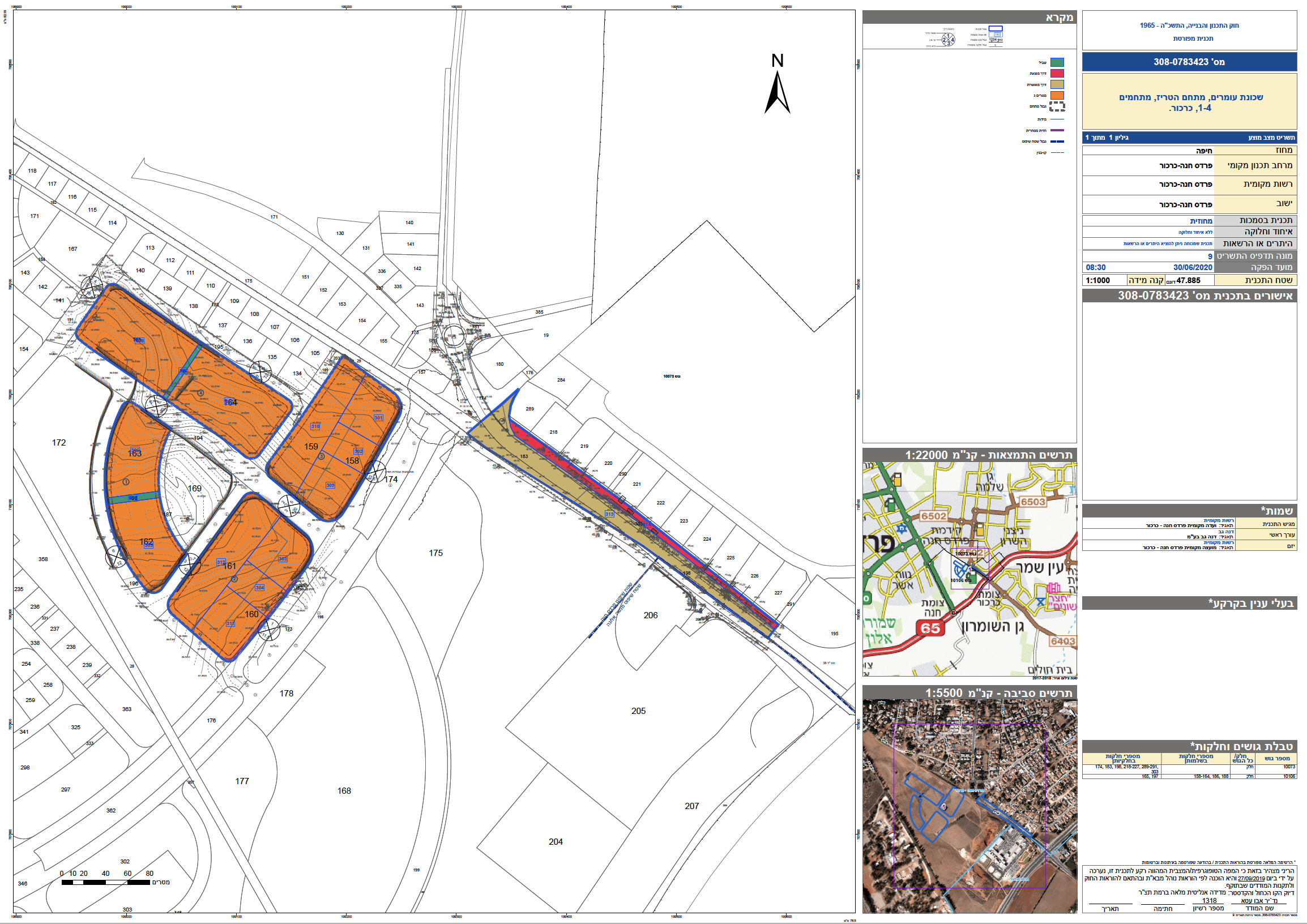Click the road cross-section circle in legend
The width and height of the screenshot is (1307, 924).
948,40
